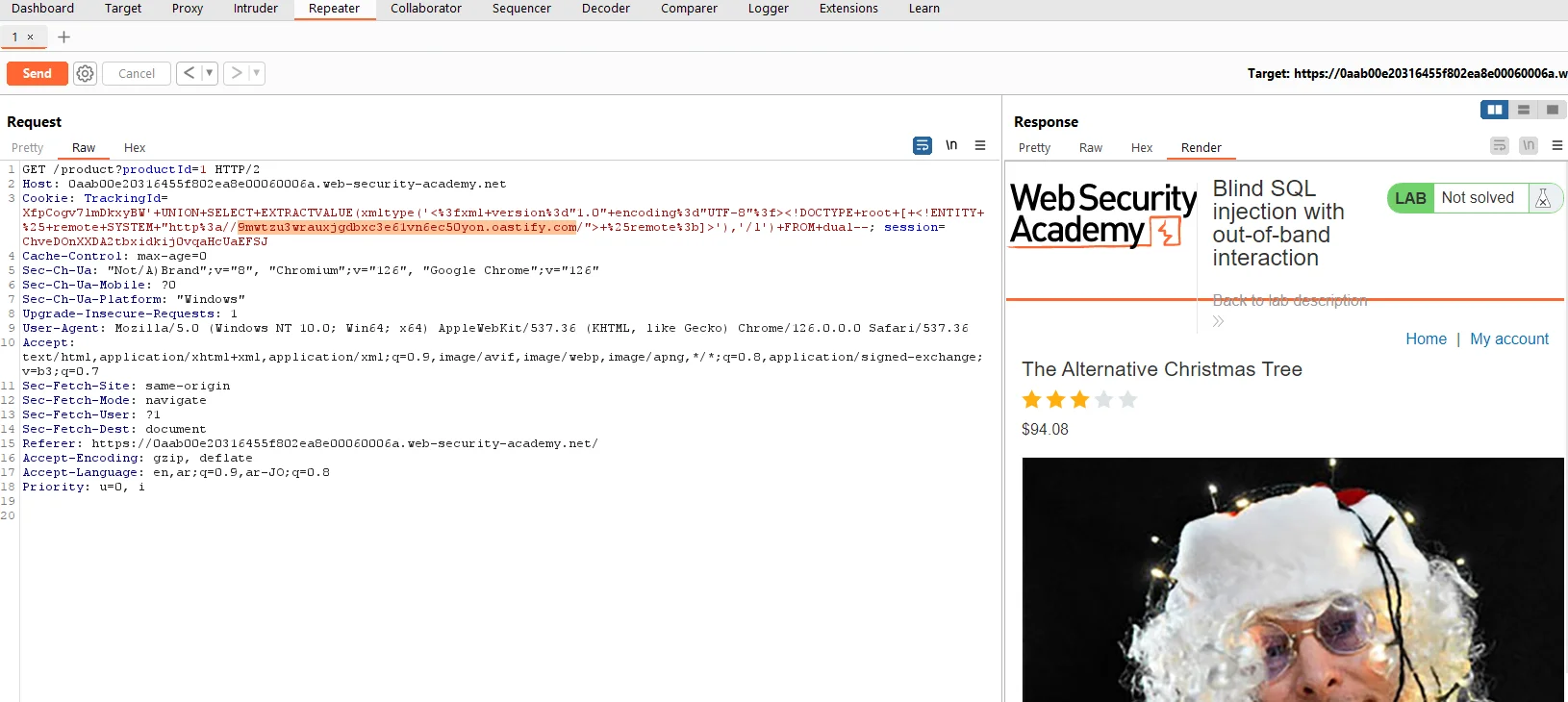This screenshot has width=1568, height=702.
Task: Click the Not solved lab status
Action: (1478, 198)
